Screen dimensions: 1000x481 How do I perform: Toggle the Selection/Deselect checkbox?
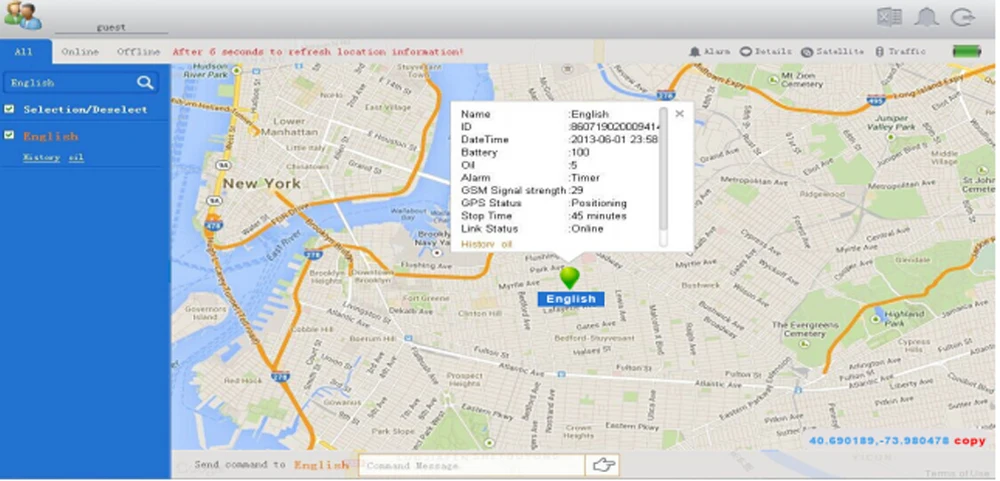click(x=9, y=109)
